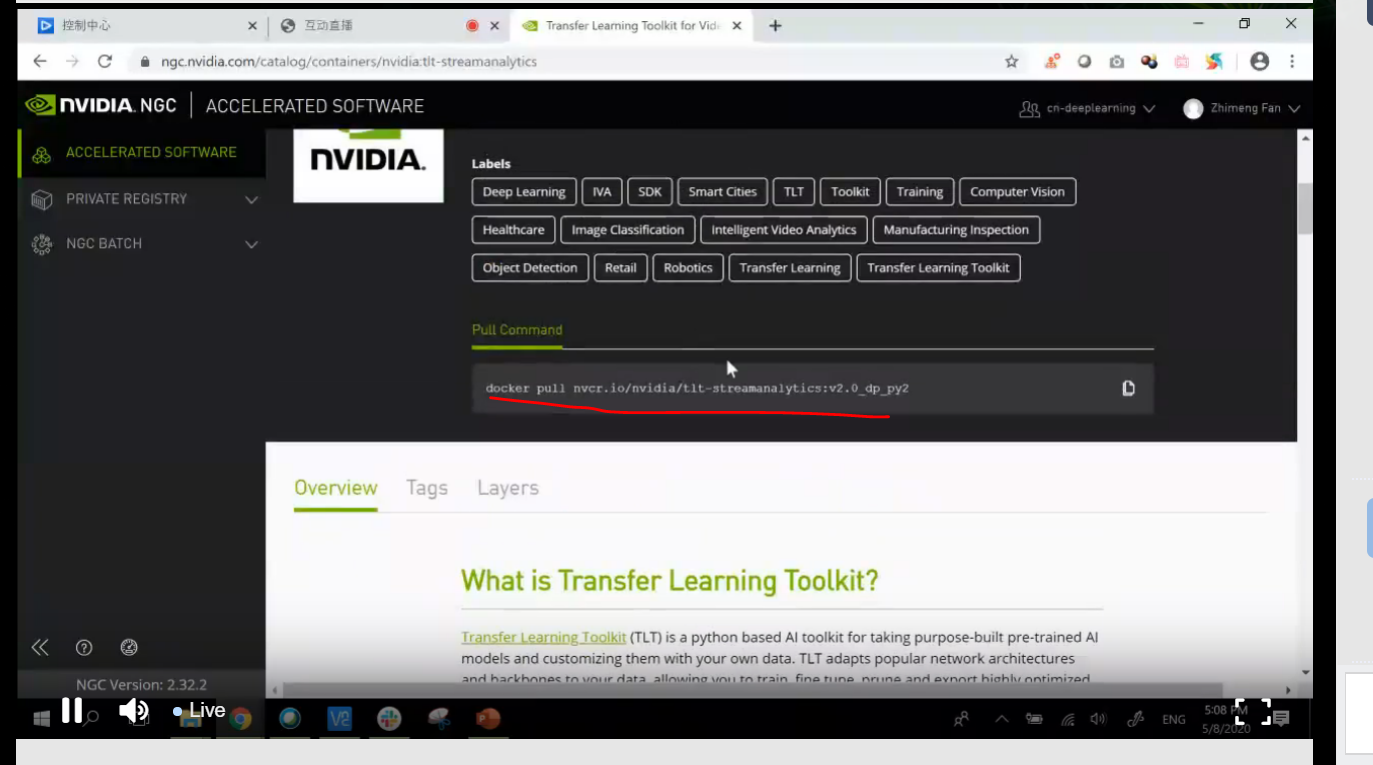1373x765 pixels.
Task: Click the ENG language indicator
Action: click(1174, 719)
